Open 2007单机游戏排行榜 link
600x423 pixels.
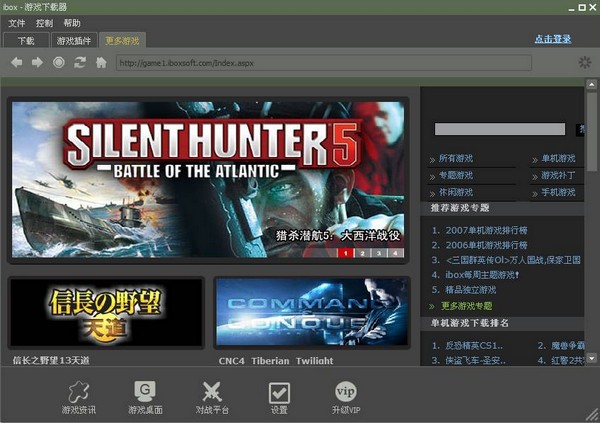coord(486,230)
